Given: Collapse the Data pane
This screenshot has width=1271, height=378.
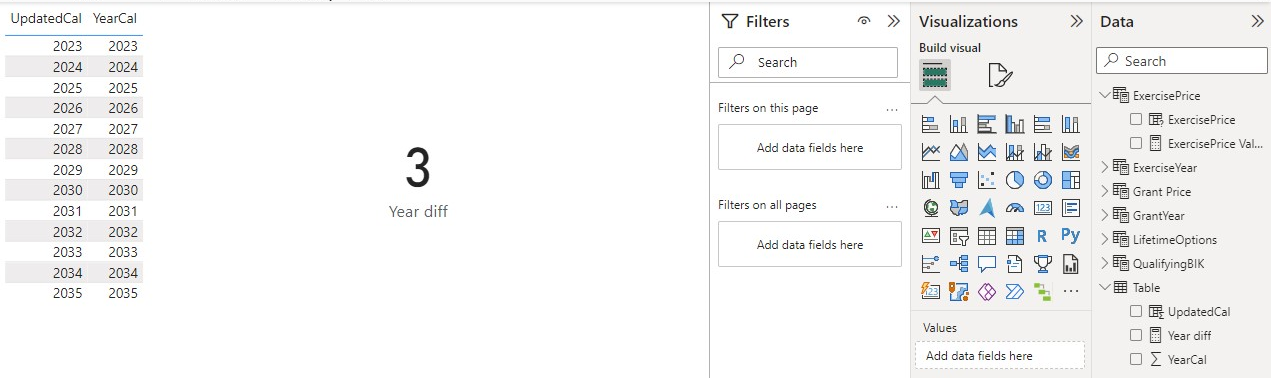Looking at the screenshot, I should (x=1257, y=21).
